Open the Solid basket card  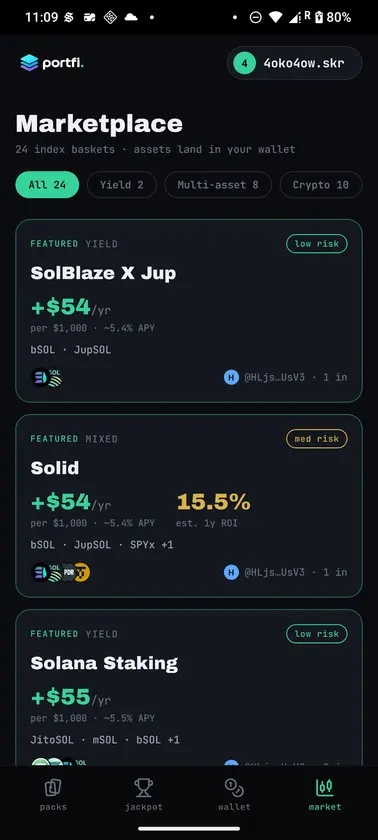(189, 506)
